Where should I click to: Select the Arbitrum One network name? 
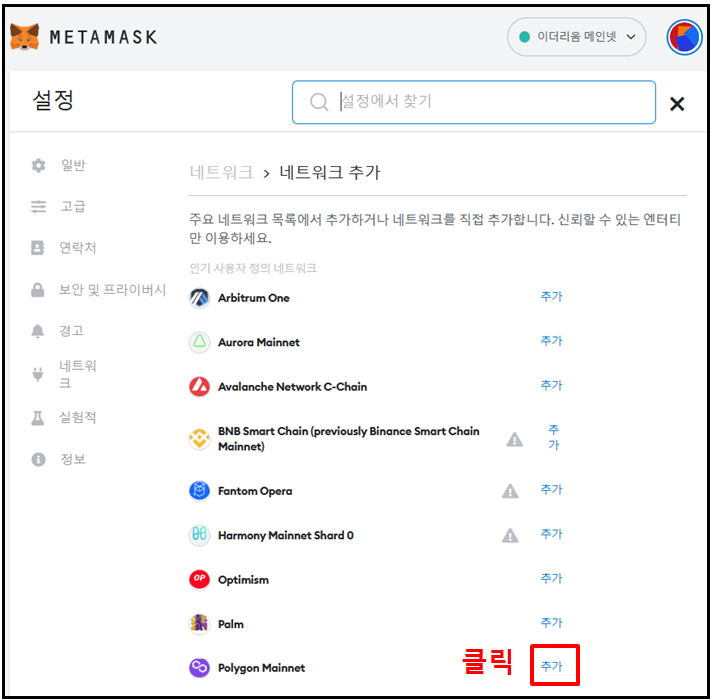(254, 298)
